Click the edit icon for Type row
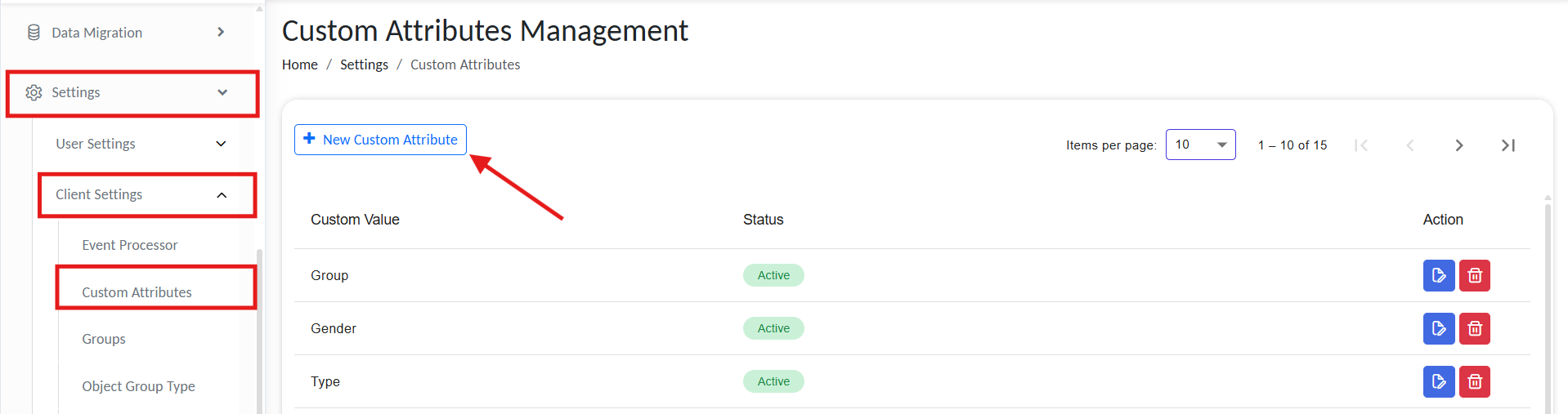The image size is (1568, 414). [1438, 382]
